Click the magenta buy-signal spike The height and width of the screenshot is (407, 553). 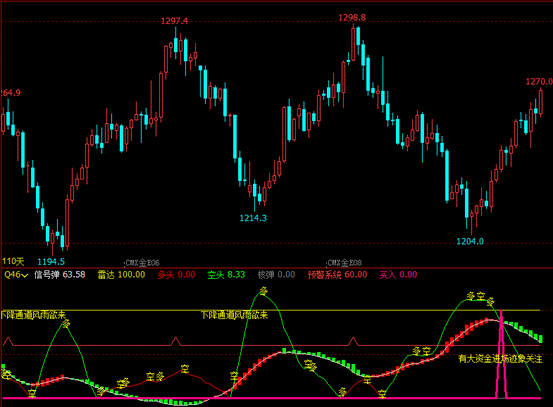(x=501, y=354)
